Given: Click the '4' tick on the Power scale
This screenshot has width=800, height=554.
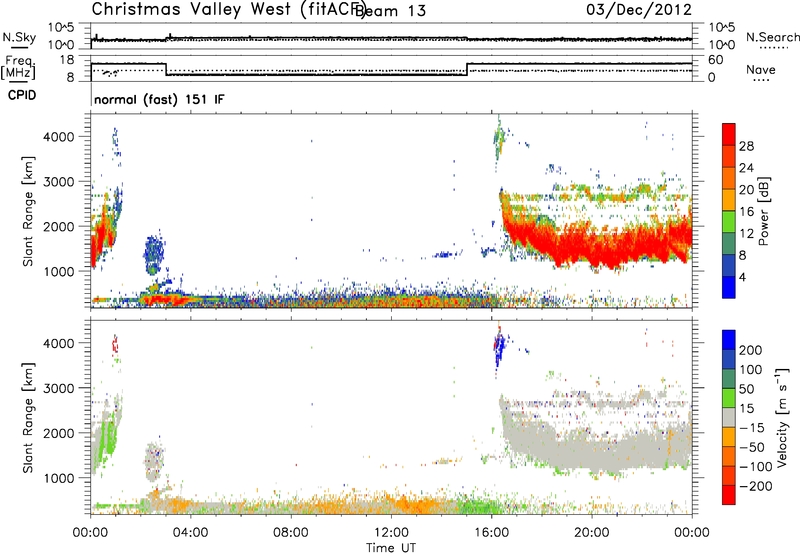Looking at the screenshot, I should tap(743, 278).
